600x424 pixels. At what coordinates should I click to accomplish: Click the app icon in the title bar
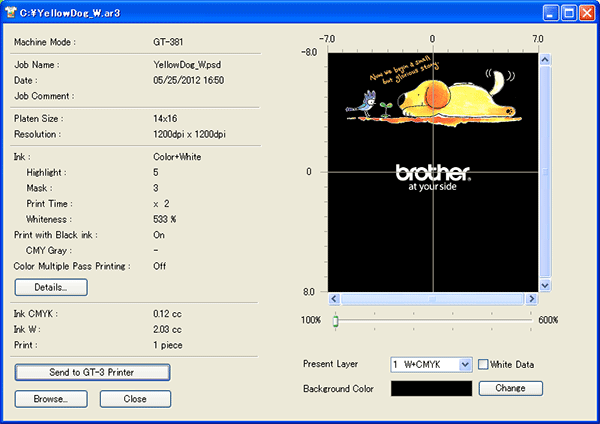pyautogui.click(x=11, y=12)
